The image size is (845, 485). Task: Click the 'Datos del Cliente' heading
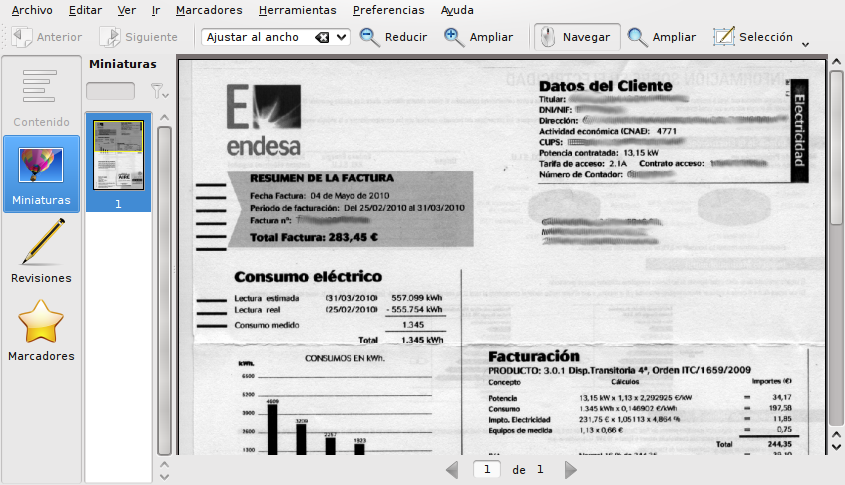coord(606,86)
